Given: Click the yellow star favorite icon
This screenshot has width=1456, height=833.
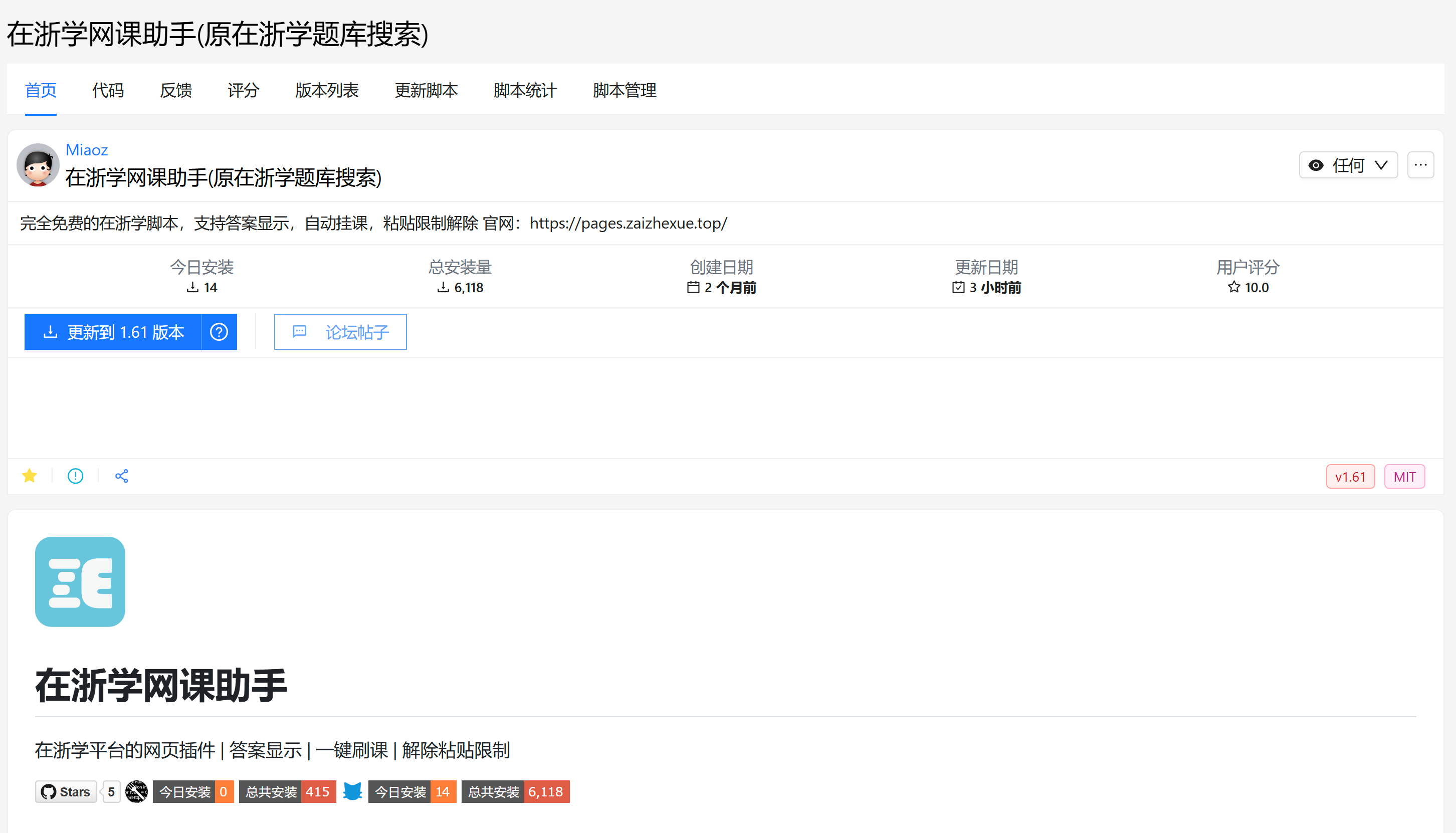Looking at the screenshot, I should 30,476.
